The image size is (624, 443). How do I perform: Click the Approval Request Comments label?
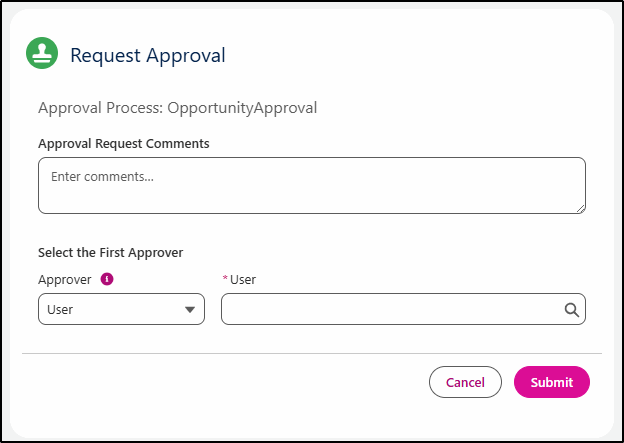tap(123, 143)
